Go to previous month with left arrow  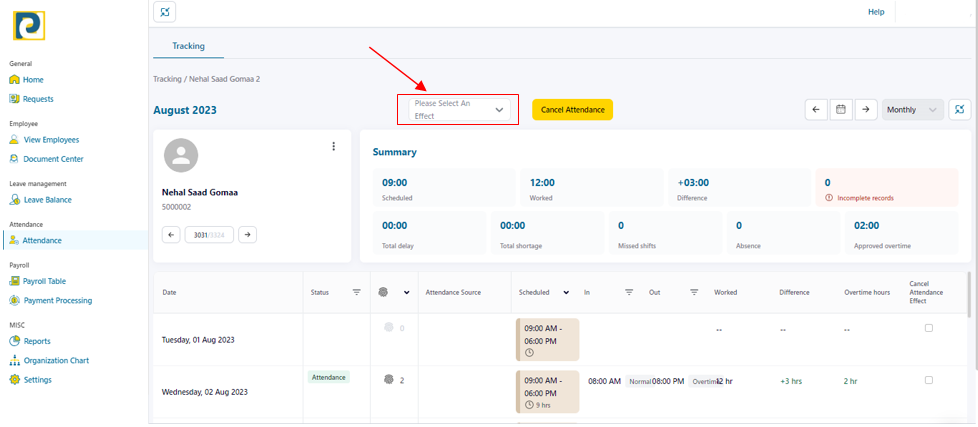click(816, 109)
